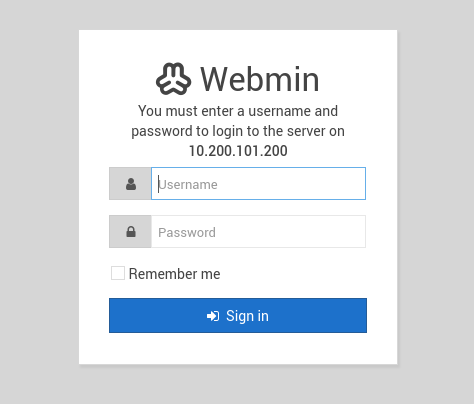Click the gray page background outside login panel
The width and height of the screenshot is (474, 404).
tap(39, 200)
